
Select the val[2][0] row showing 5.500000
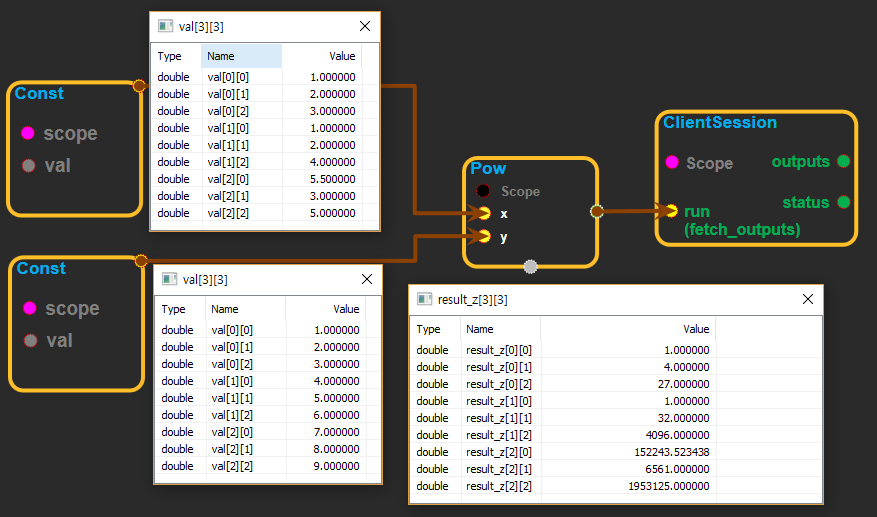click(x=265, y=179)
